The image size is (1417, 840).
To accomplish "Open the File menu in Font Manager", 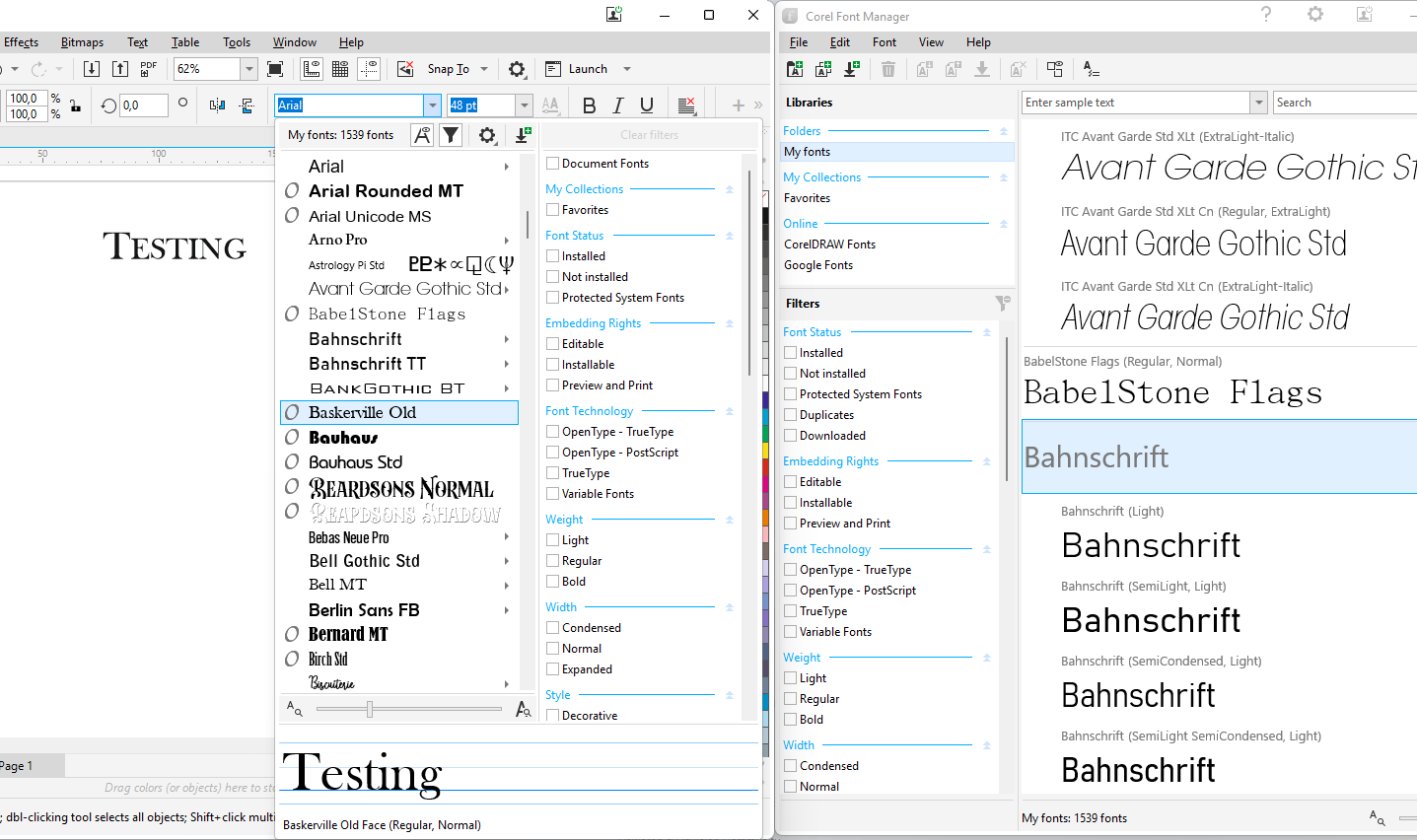I will [x=799, y=42].
